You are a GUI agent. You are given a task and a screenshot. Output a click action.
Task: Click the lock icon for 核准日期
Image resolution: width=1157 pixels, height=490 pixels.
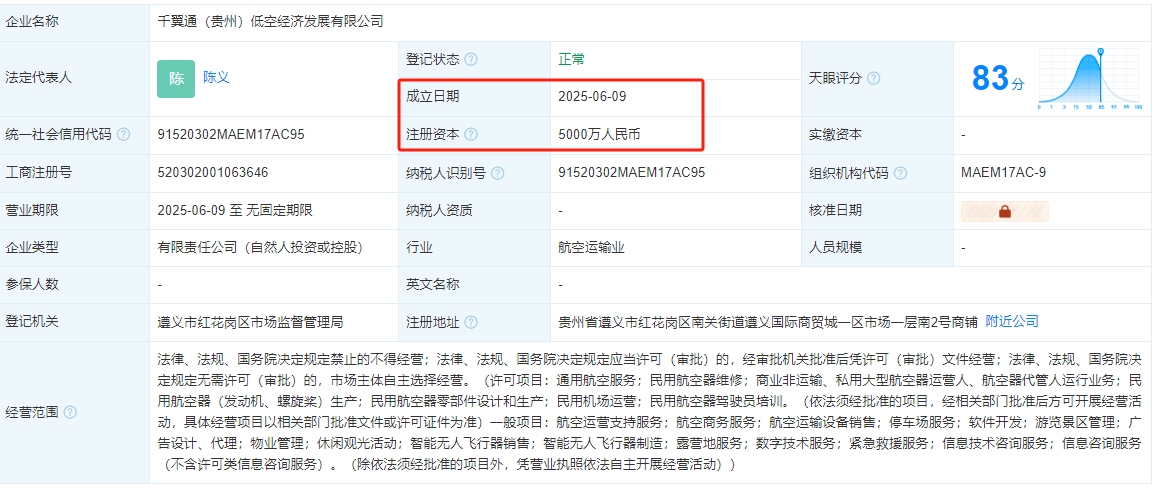tap(1004, 211)
